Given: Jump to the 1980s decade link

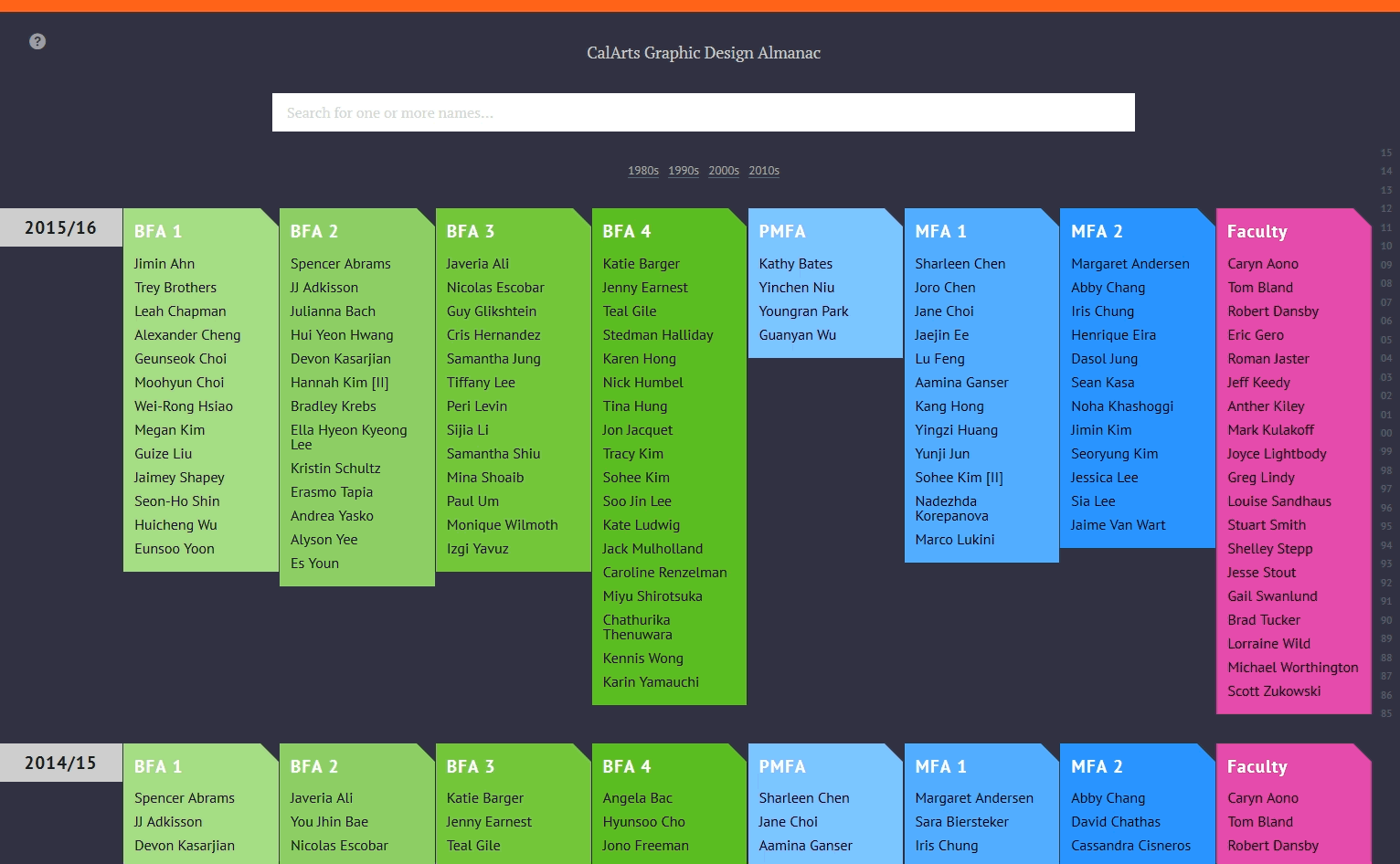Looking at the screenshot, I should point(643,171).
